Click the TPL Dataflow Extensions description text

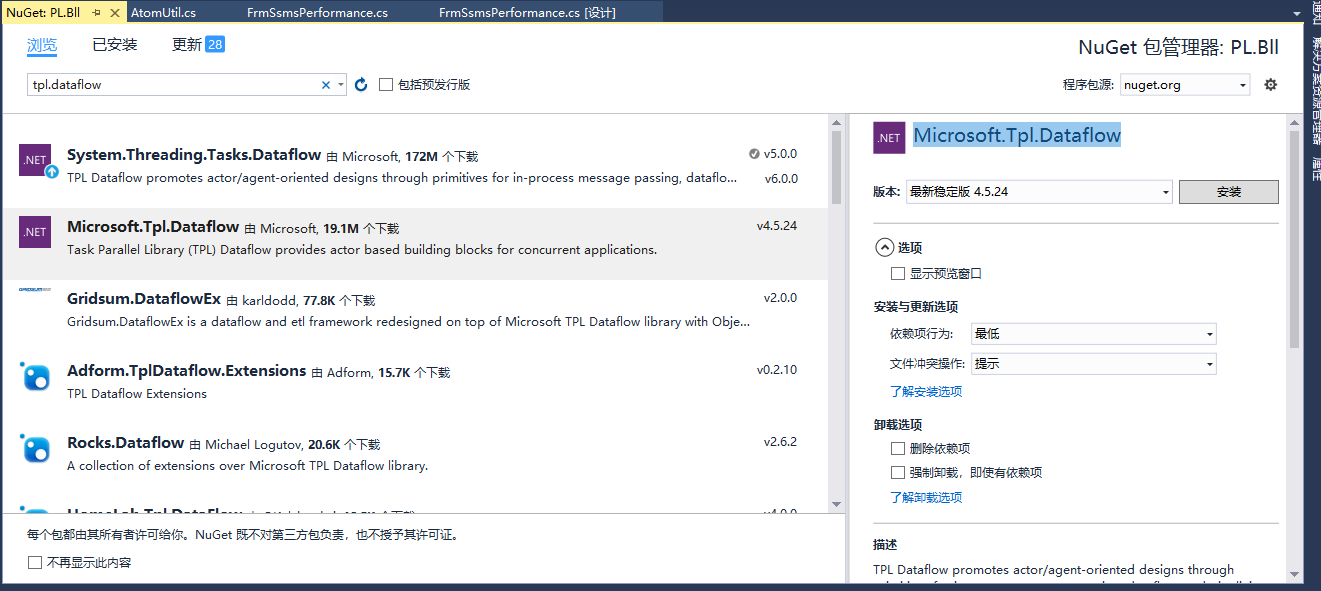(137, 394)
